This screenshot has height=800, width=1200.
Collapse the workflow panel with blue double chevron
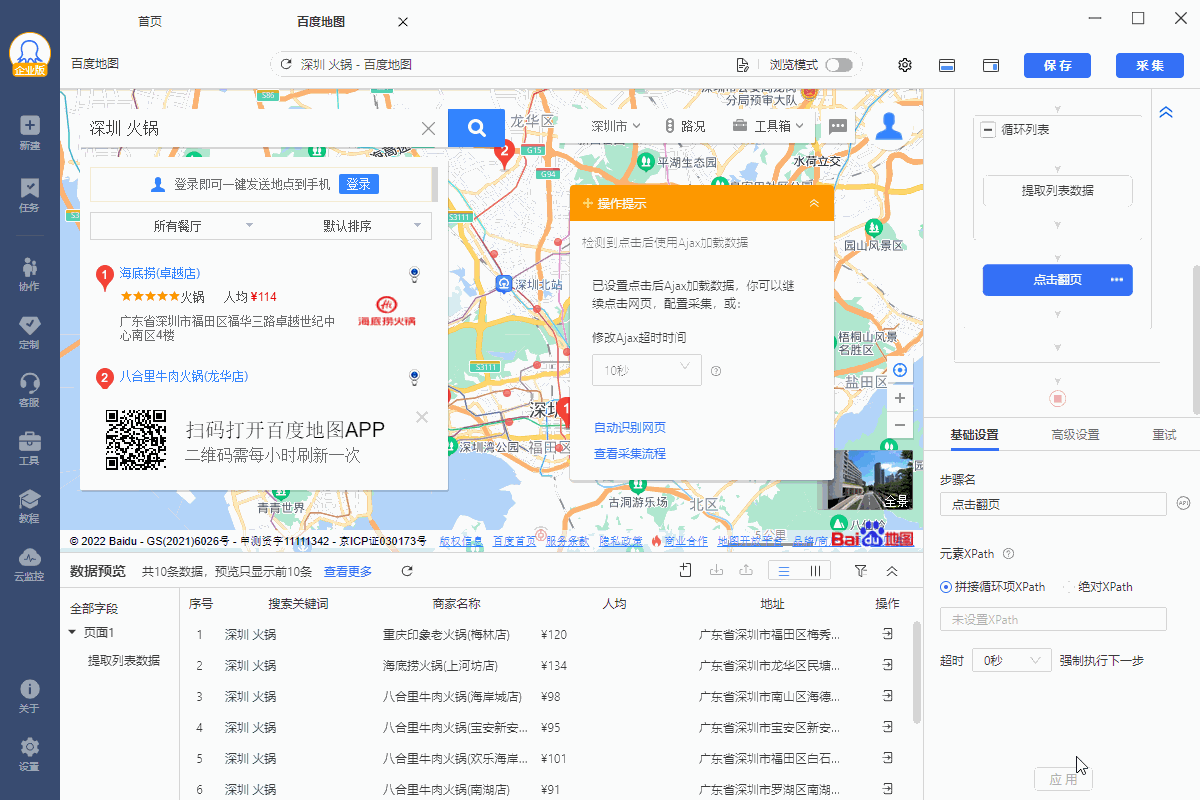point(1165,112)
